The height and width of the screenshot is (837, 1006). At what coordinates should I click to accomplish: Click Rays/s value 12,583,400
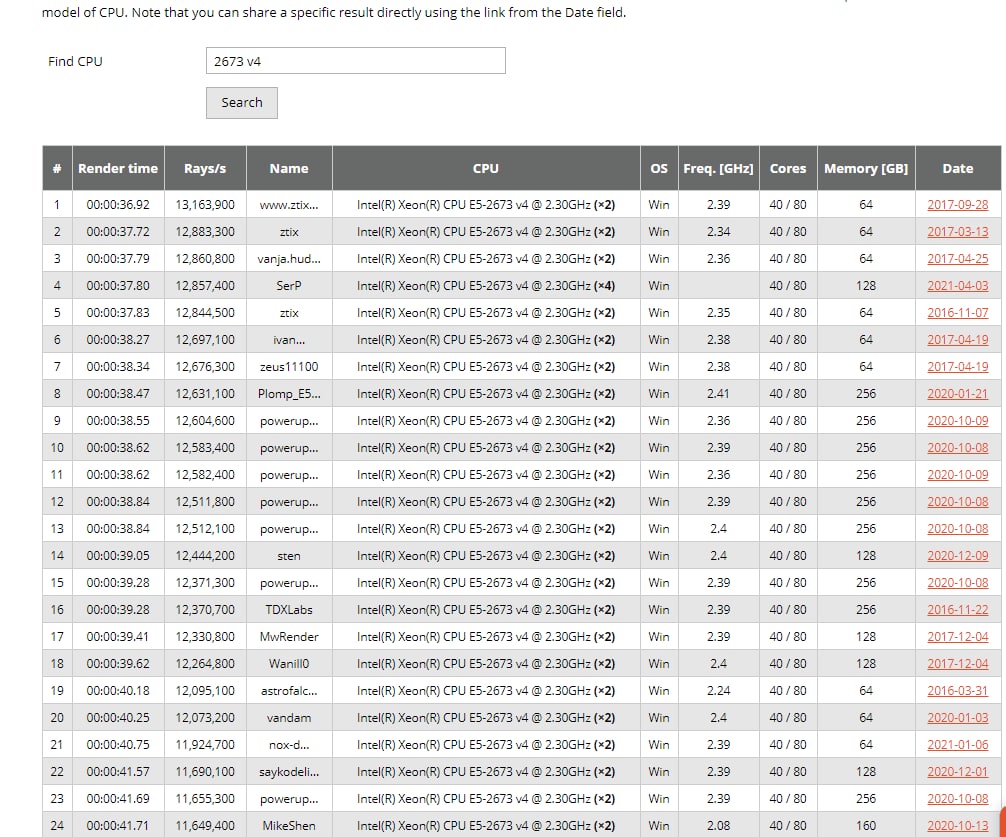click(205, 447)
